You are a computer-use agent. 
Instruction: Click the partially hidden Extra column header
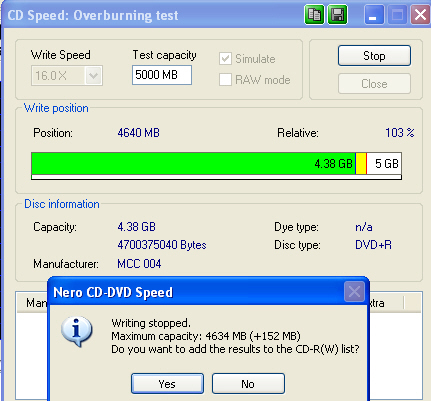tap(386, 303)
